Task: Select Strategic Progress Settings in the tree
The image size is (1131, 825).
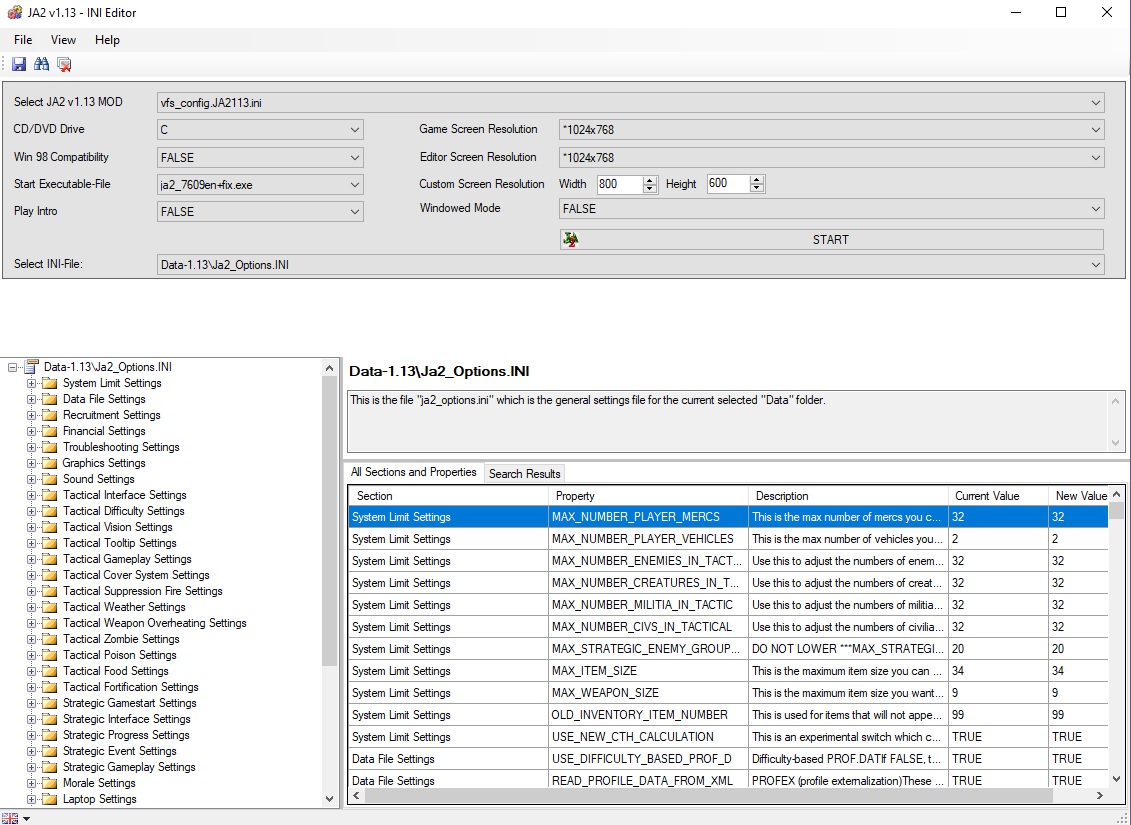Action: pyautogui.click(x=126, y=735)
